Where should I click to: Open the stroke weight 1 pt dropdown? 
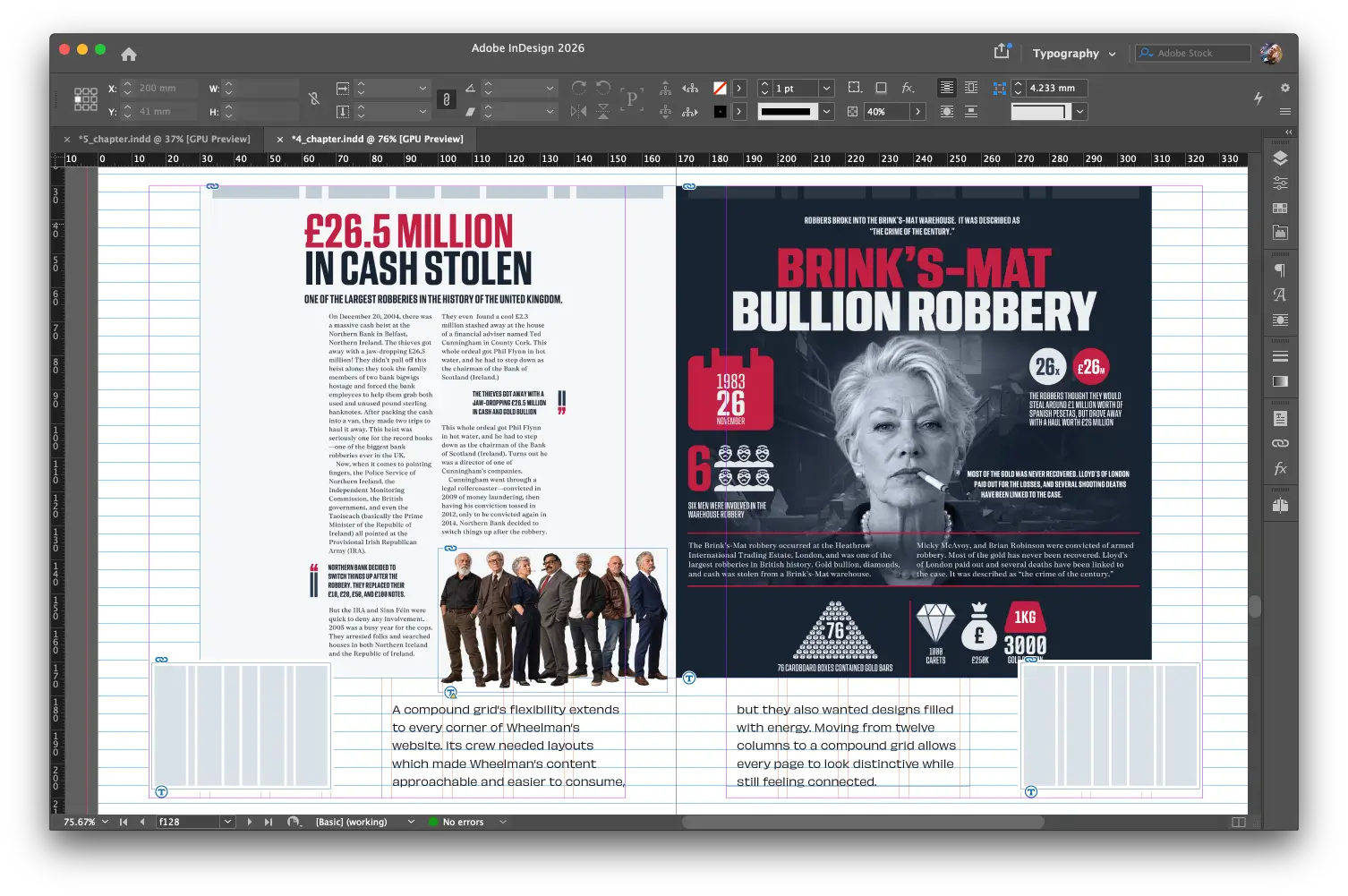click(x=826, y=88)
